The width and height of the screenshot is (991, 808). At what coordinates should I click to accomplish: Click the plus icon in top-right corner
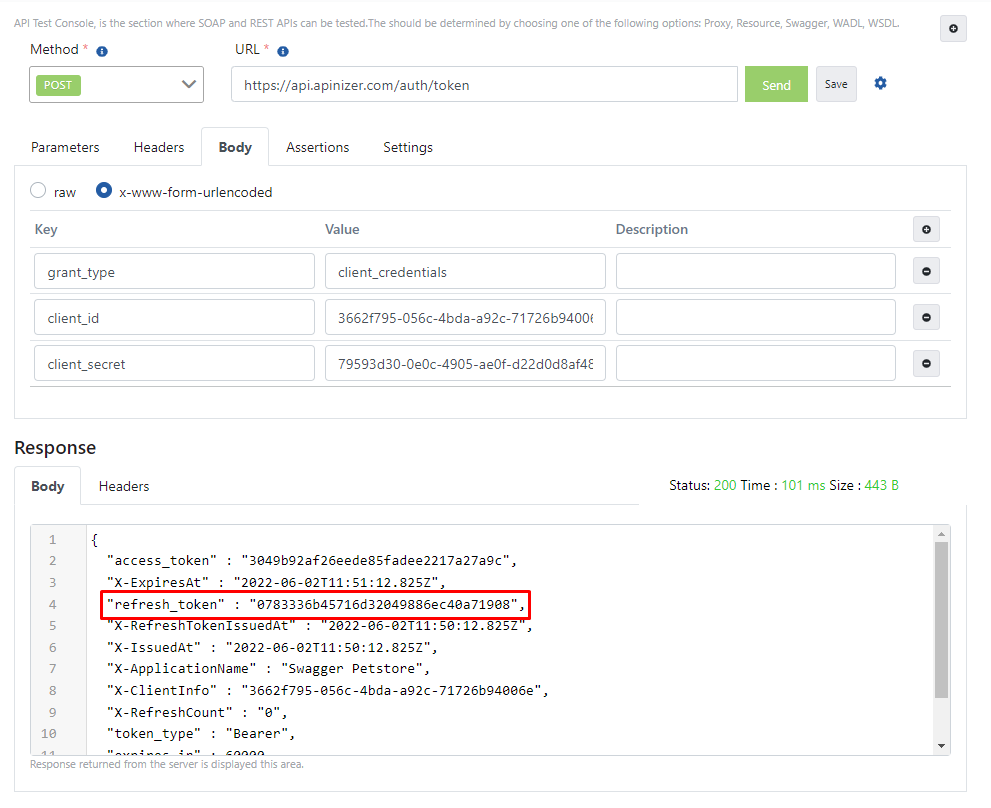click(x=953, y=29)
